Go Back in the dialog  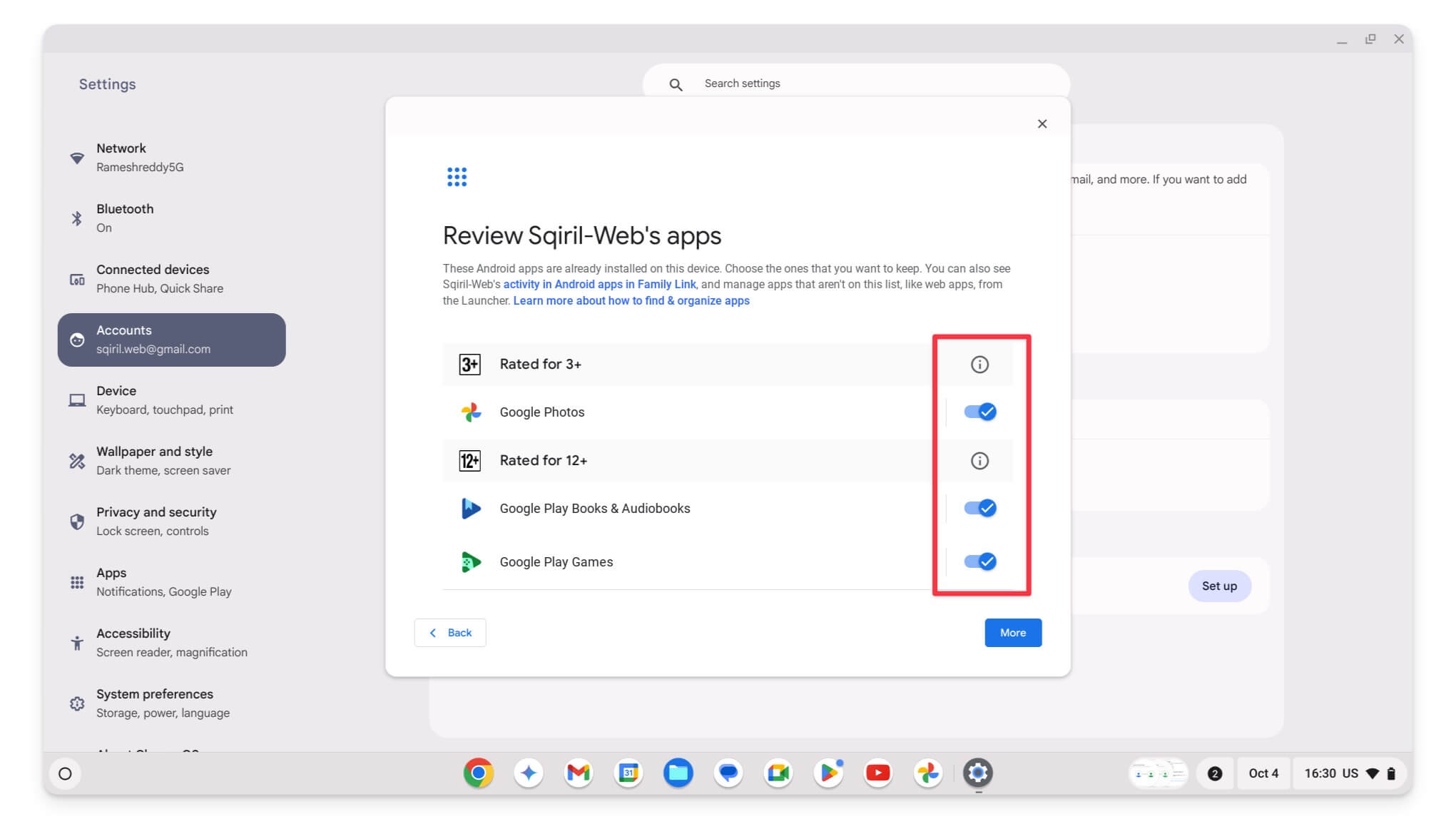[450, 633]
